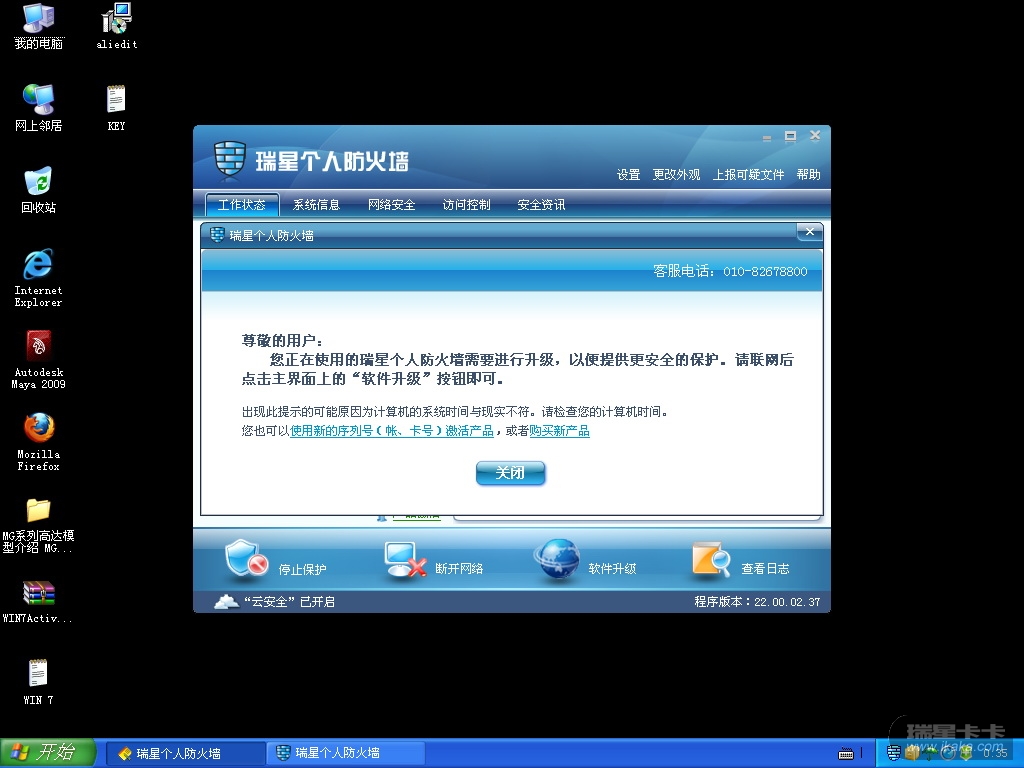Click the 程序版本: 22.00.02.37 text

[x=757, y=601]
